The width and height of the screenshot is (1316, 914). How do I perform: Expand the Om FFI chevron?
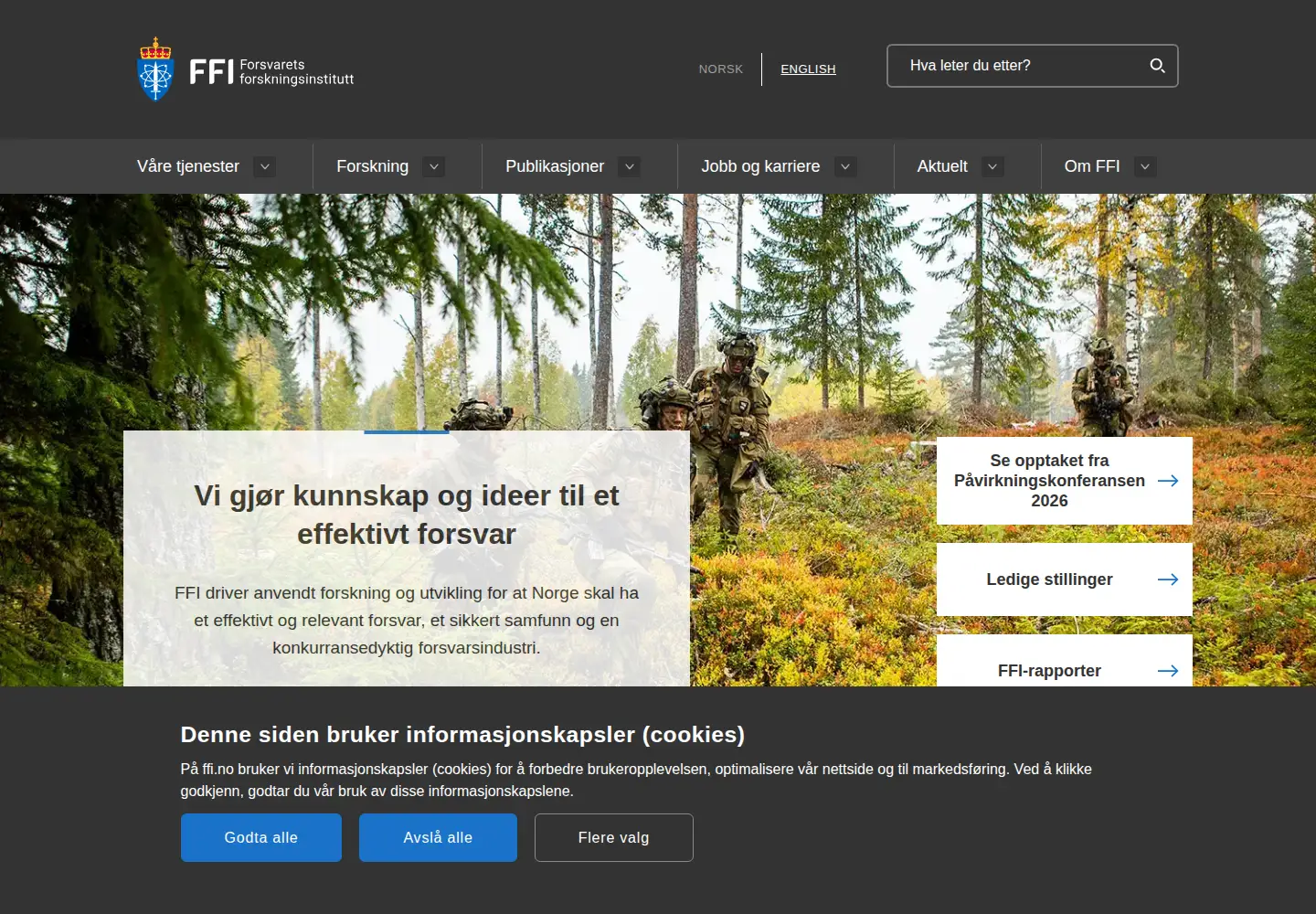1145,166
